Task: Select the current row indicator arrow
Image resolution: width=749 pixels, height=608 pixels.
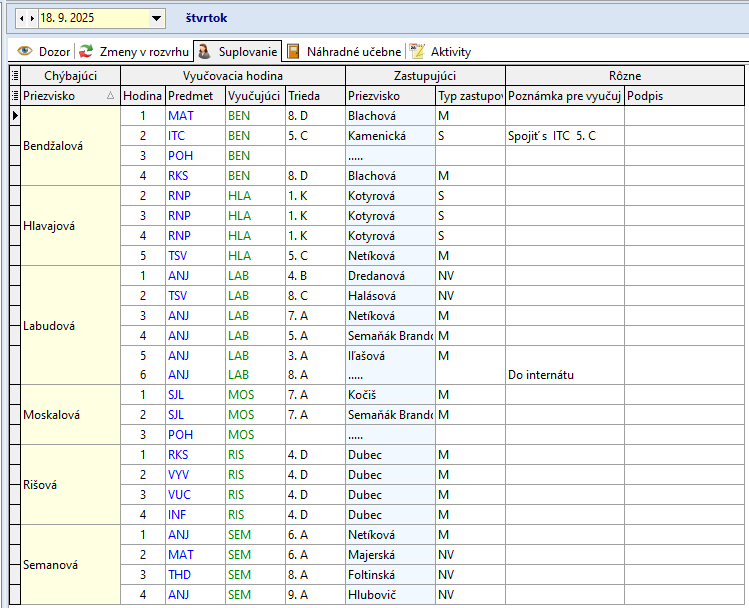Action: click(x=14, y=116)
